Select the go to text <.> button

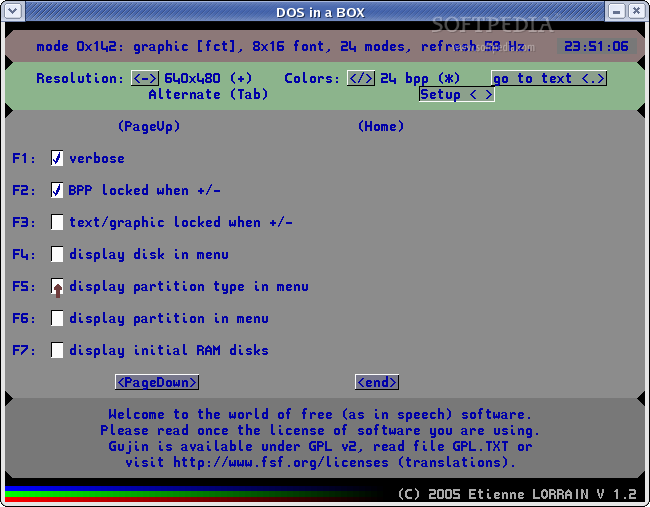[x=549, y=78]
